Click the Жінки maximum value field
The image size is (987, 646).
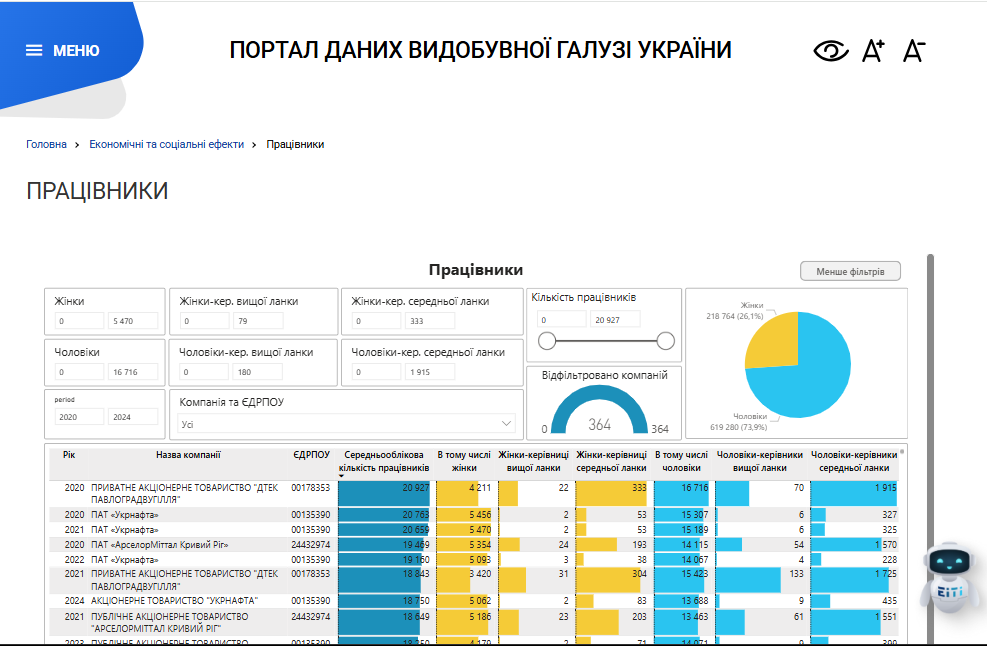[x=133, y=322]
